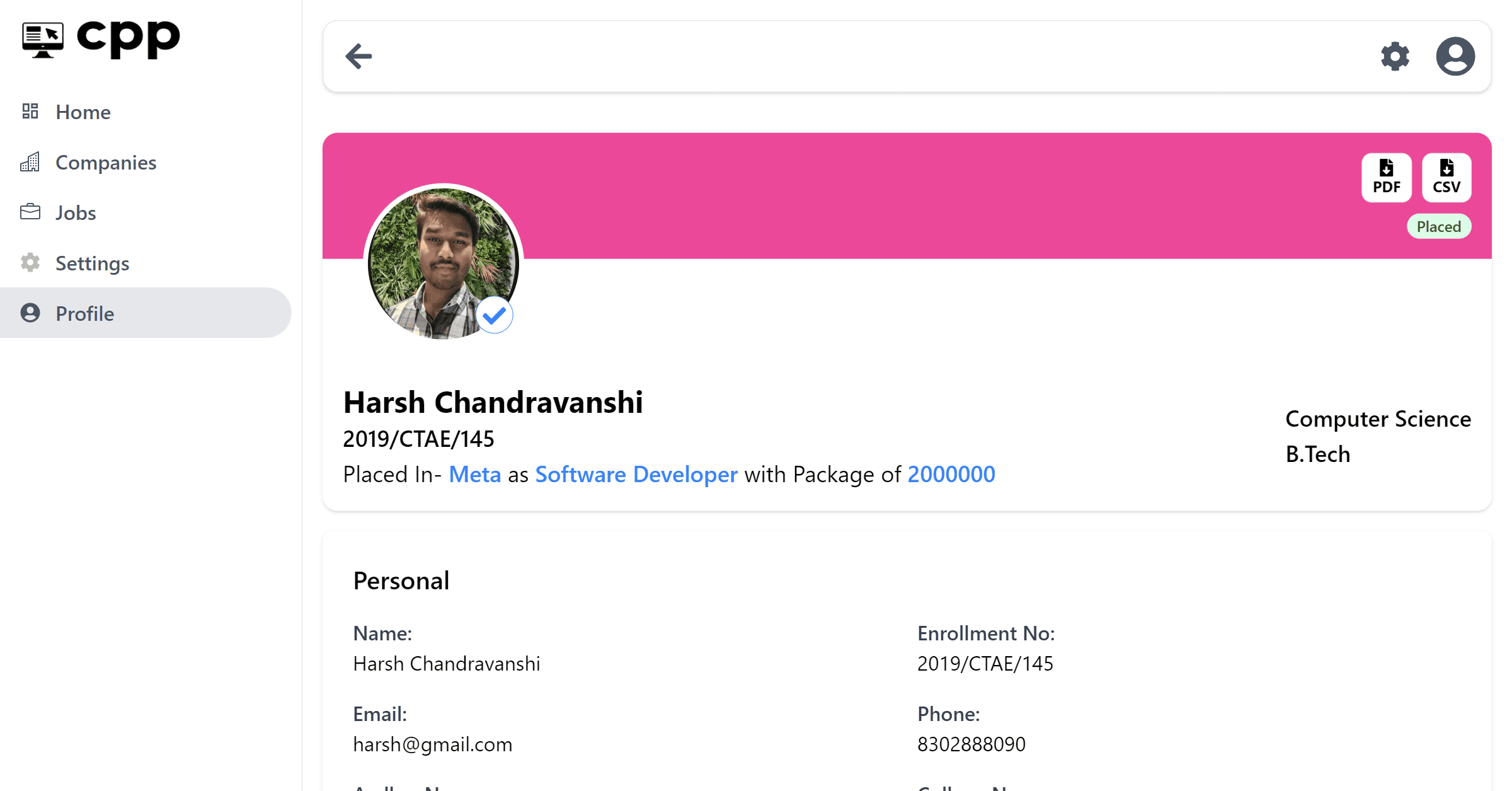Open the Settings menu item
The image size is (1512, 791).
pos(146,263)
